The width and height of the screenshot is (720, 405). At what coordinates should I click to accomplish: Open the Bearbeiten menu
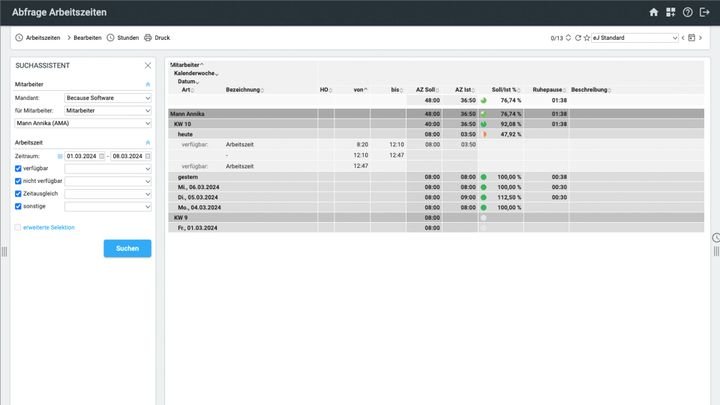pyautogui.click(x=84, y=38)
